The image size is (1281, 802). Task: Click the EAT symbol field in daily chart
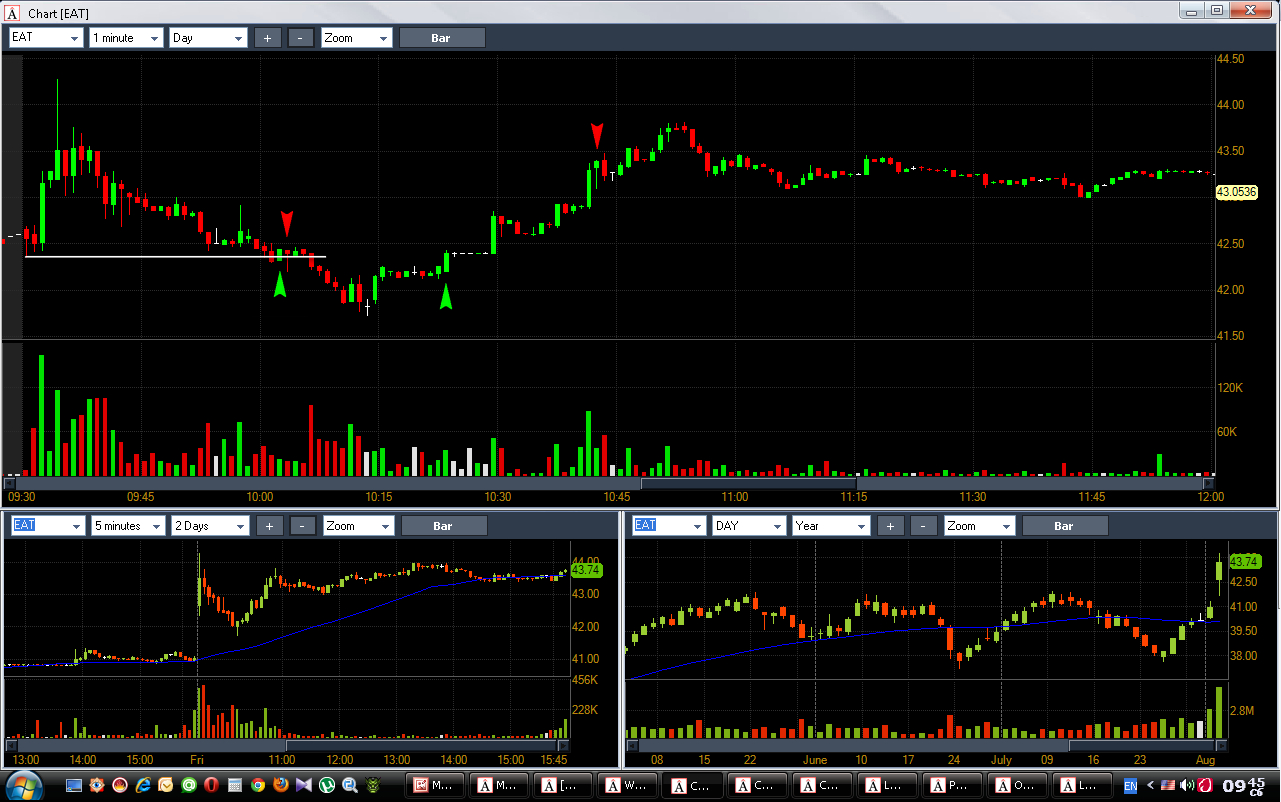[x=669, y=526]
